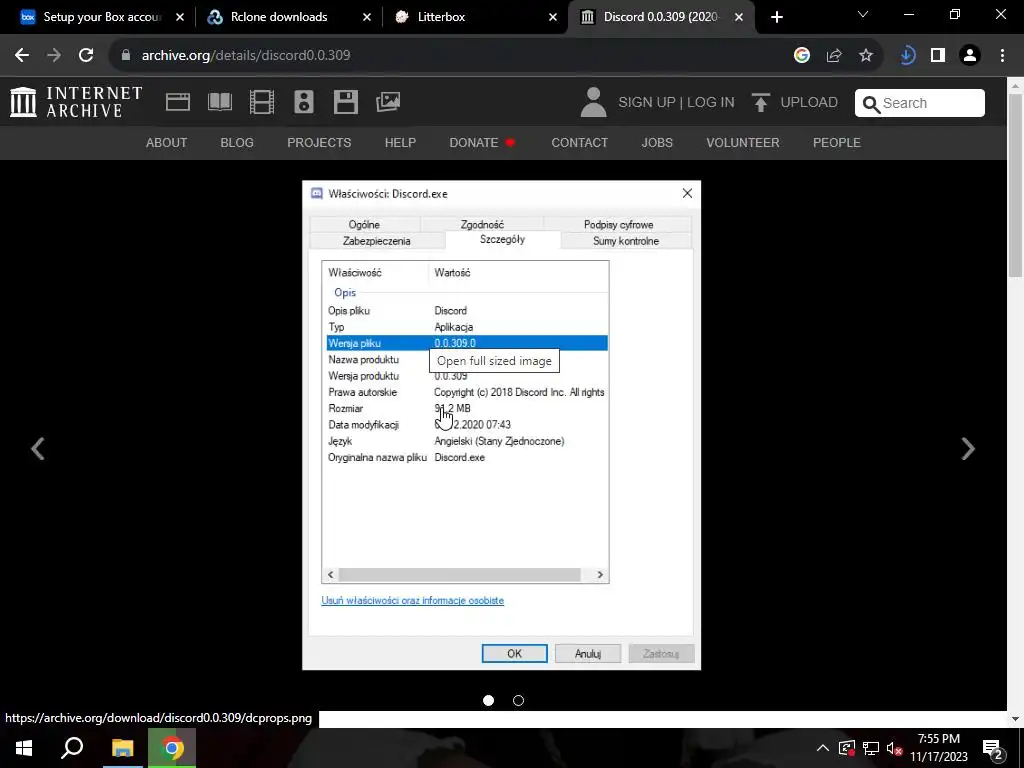Viewport: 1024px width, 768px height.
Task: Open JOBS in the Archive menu
Action: point(657,142)
